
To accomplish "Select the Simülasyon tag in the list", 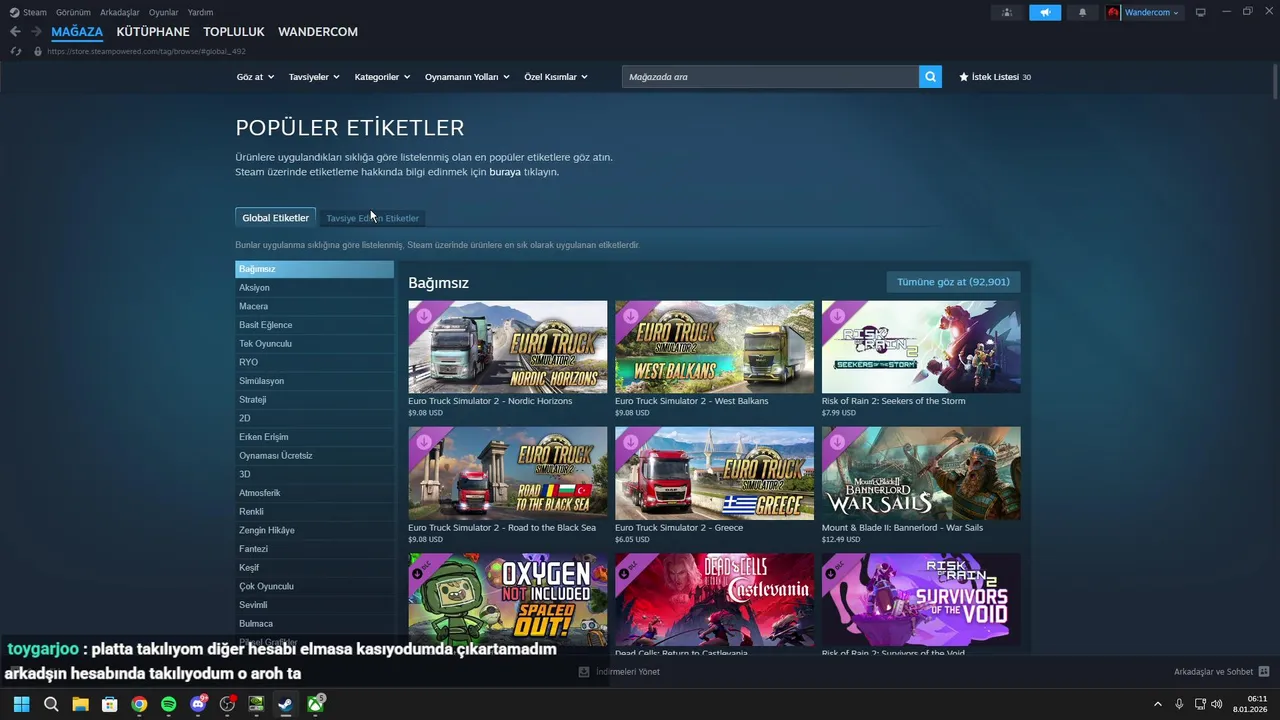I will [314, 381].
